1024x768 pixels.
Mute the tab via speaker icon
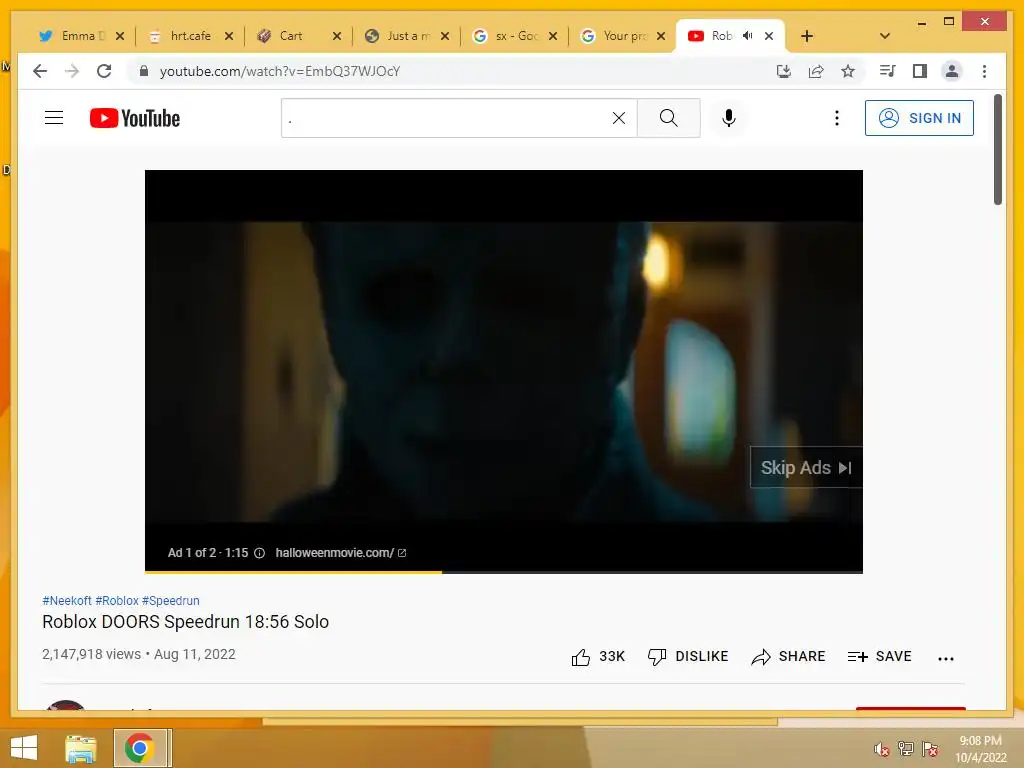click(748, 36)
